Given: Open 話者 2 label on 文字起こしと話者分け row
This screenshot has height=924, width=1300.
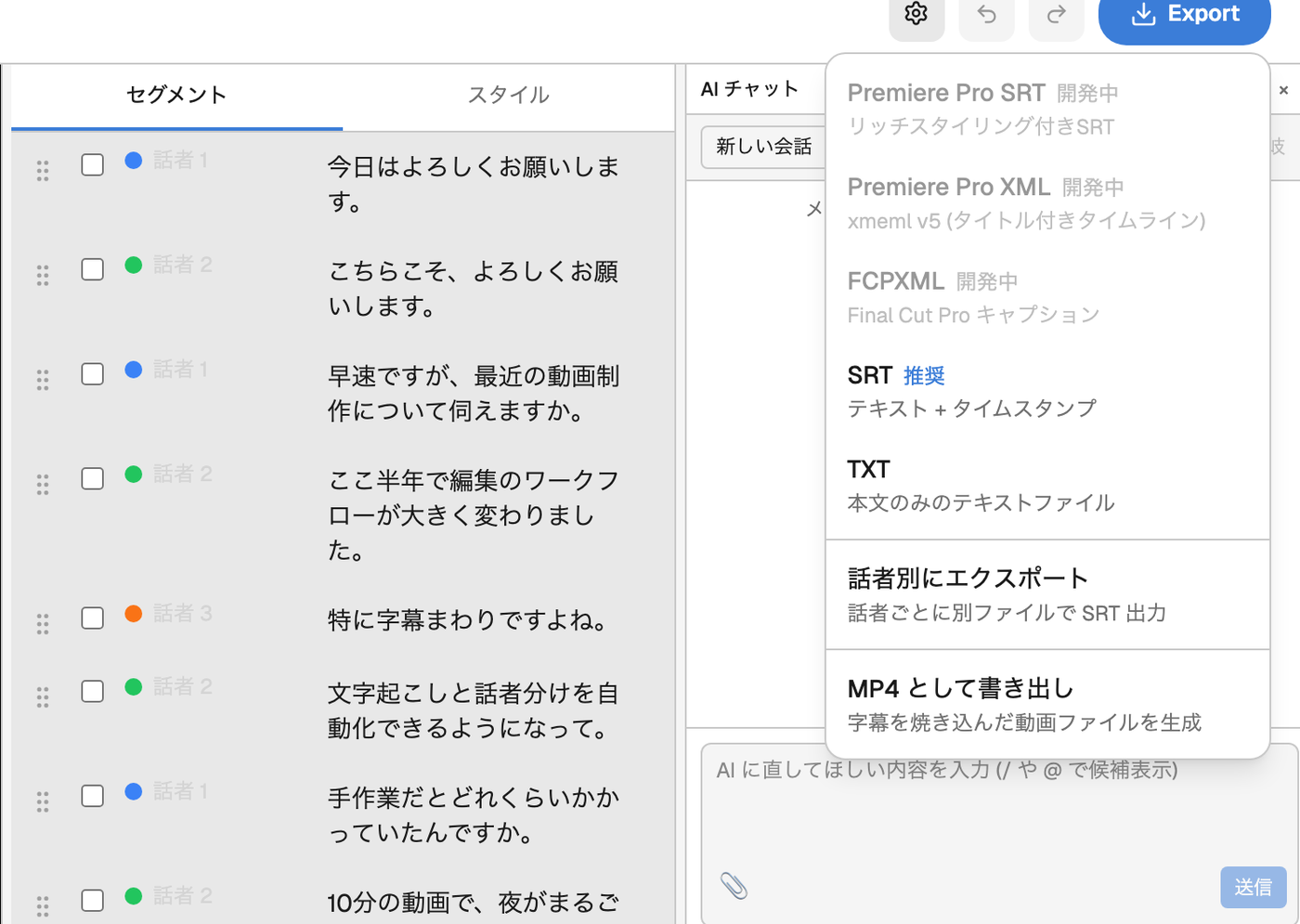Looking at the screenshot, I should pos(183,686).
